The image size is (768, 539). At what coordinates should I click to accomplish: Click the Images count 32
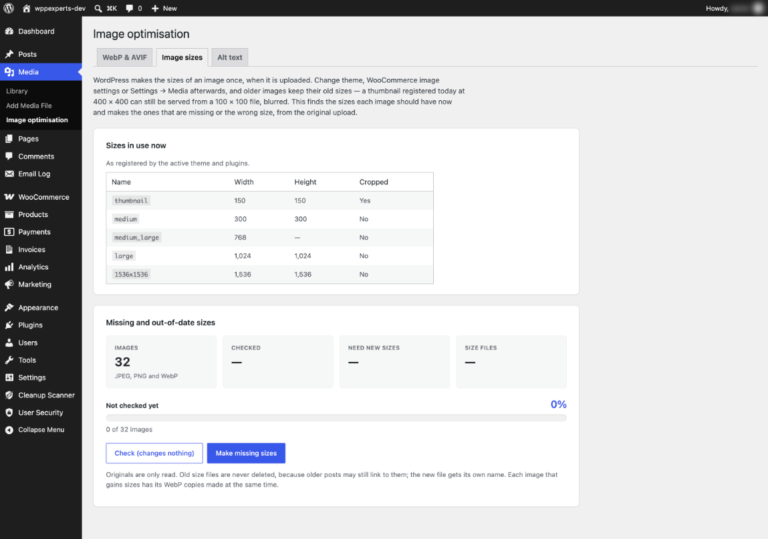[x=122, y=362]
